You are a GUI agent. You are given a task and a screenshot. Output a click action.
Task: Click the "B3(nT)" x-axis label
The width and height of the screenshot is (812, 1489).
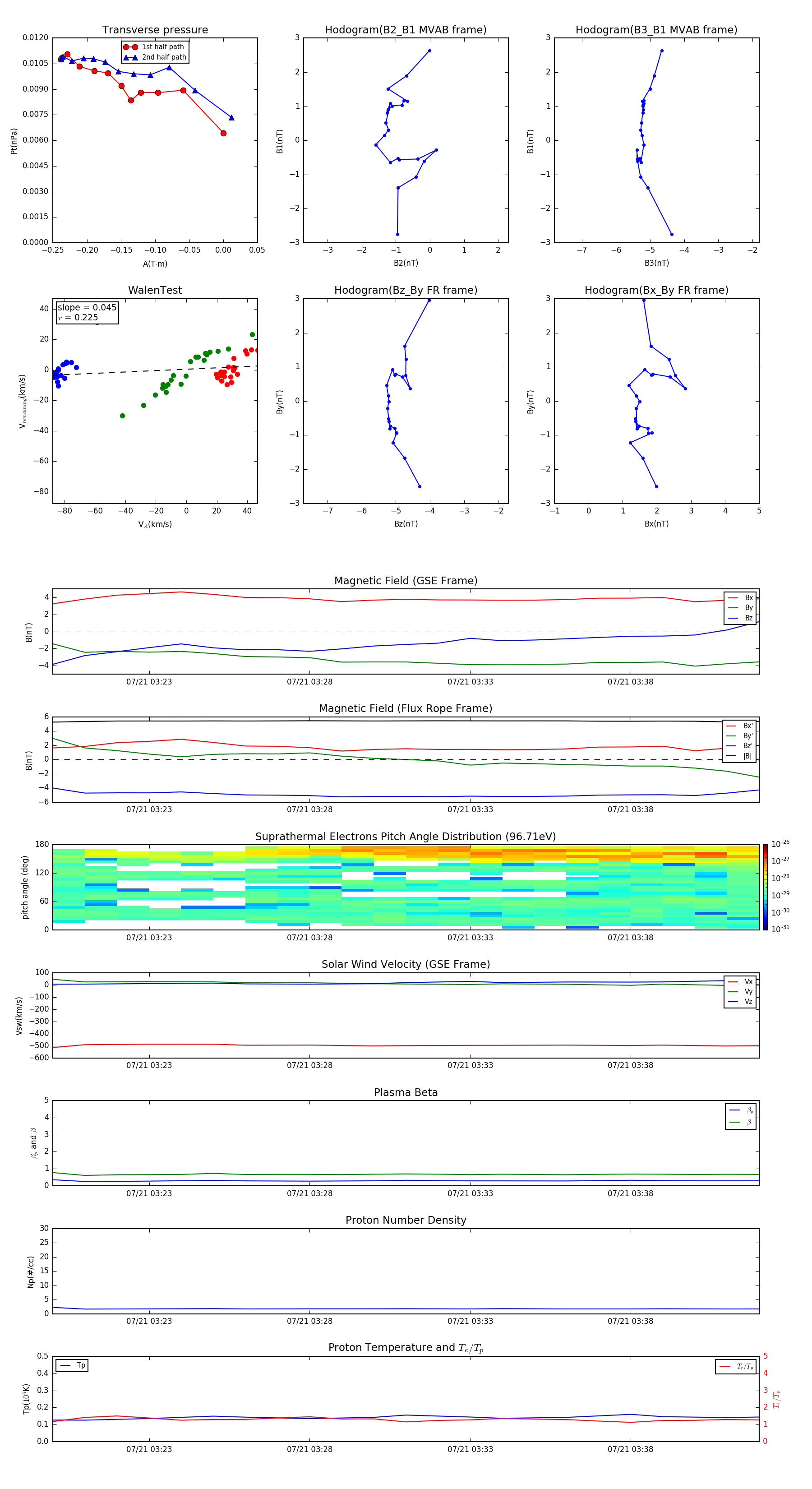click(656, 263)
